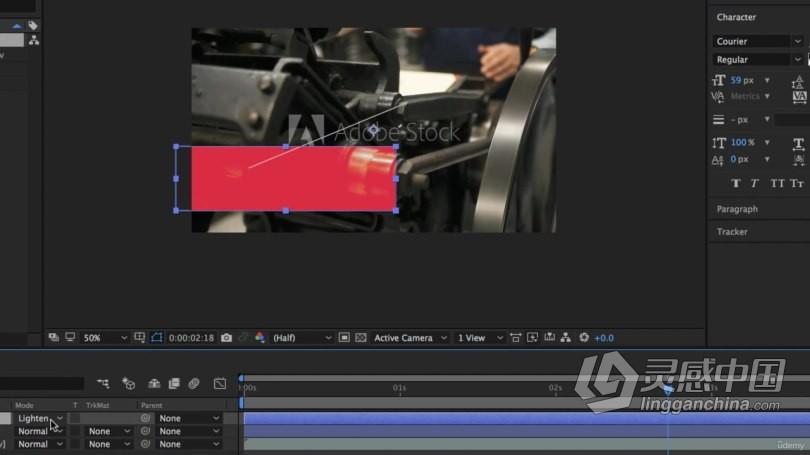Take a snapshot with the camera icon
Viewport: 810px width, 455px height.
(x=226, y=338)
